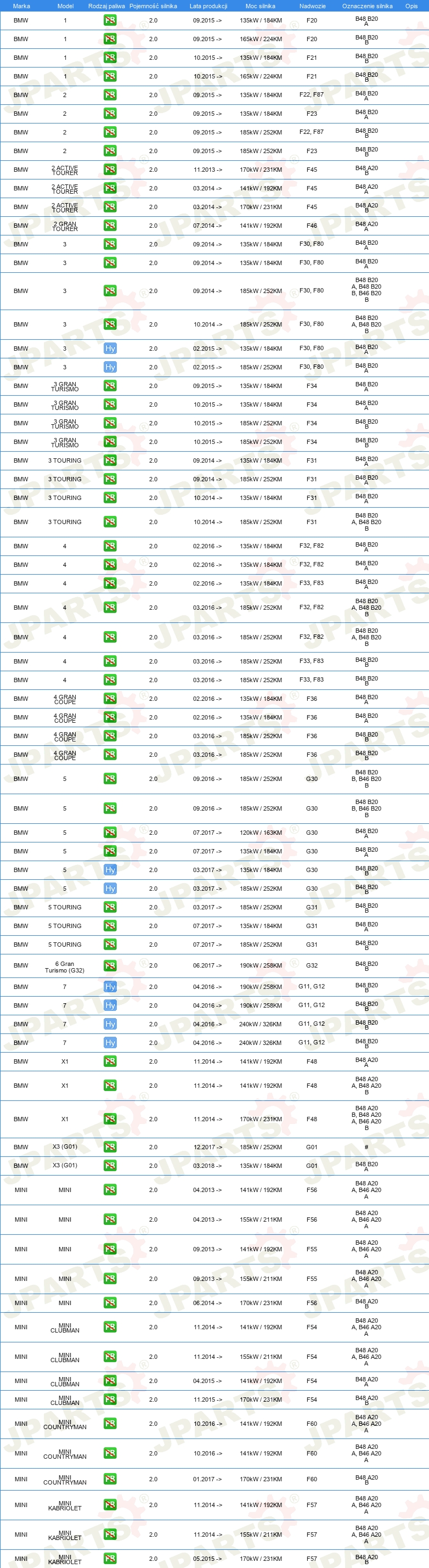Click fuel icon in BMW 4 135kW F33, F83 row

tap(110, 583)
